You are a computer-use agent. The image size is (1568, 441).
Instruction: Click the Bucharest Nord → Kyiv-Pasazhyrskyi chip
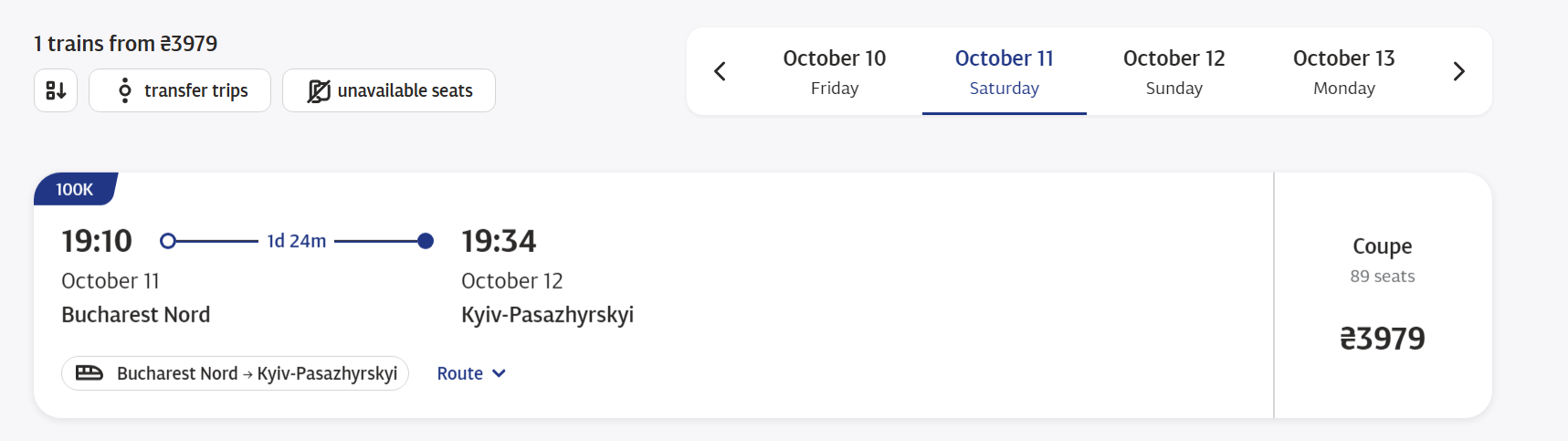click(x=235, y=373)
